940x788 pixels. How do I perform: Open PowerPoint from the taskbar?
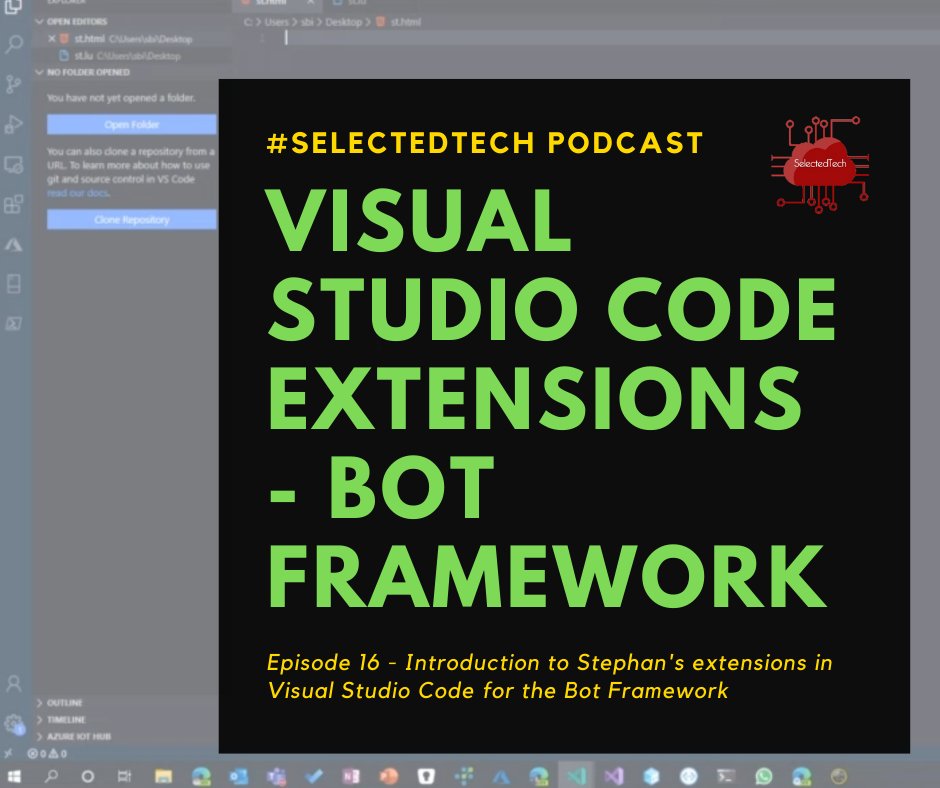[388, 776]
